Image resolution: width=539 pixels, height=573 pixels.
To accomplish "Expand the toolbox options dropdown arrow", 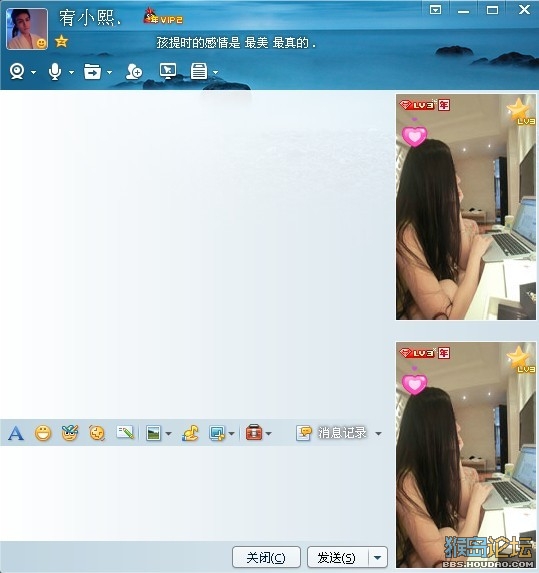I will tap(269, 434).
